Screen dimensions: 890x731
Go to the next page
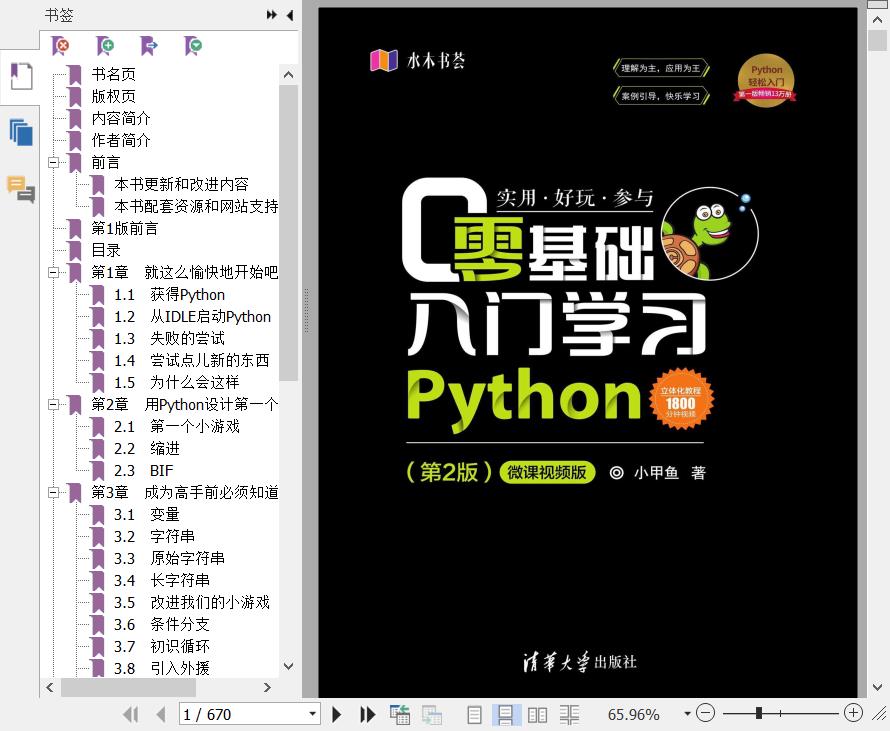(337, 714)
